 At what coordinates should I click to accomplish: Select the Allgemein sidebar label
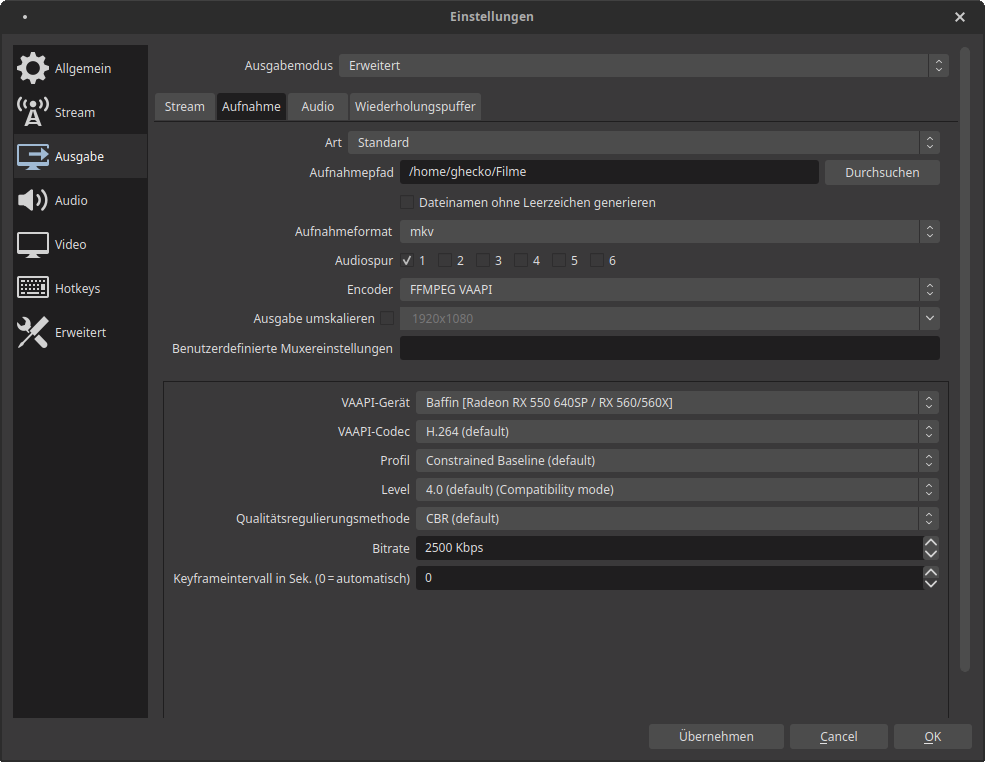[83, 68]
